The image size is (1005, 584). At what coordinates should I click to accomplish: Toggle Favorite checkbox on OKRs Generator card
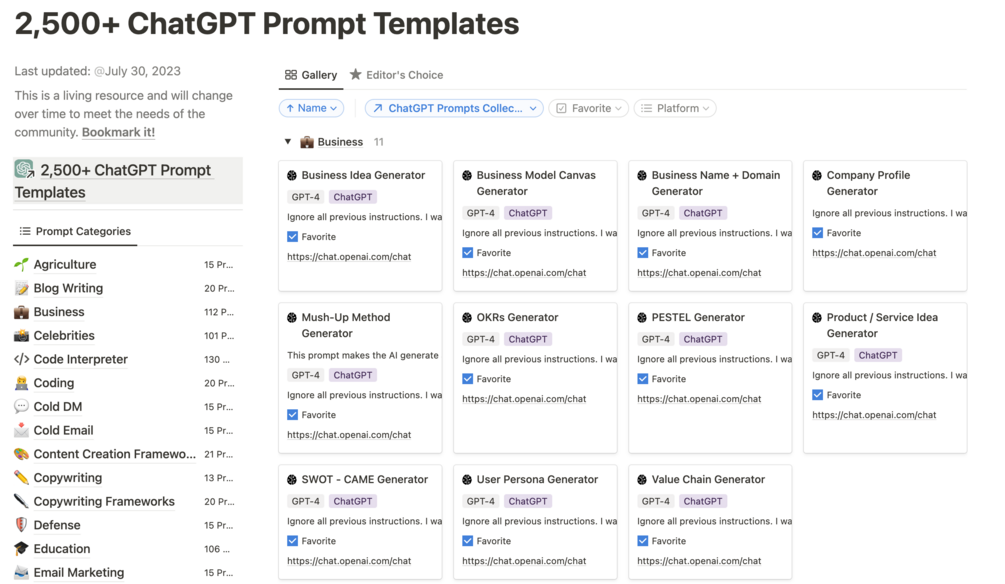(468, 379)
